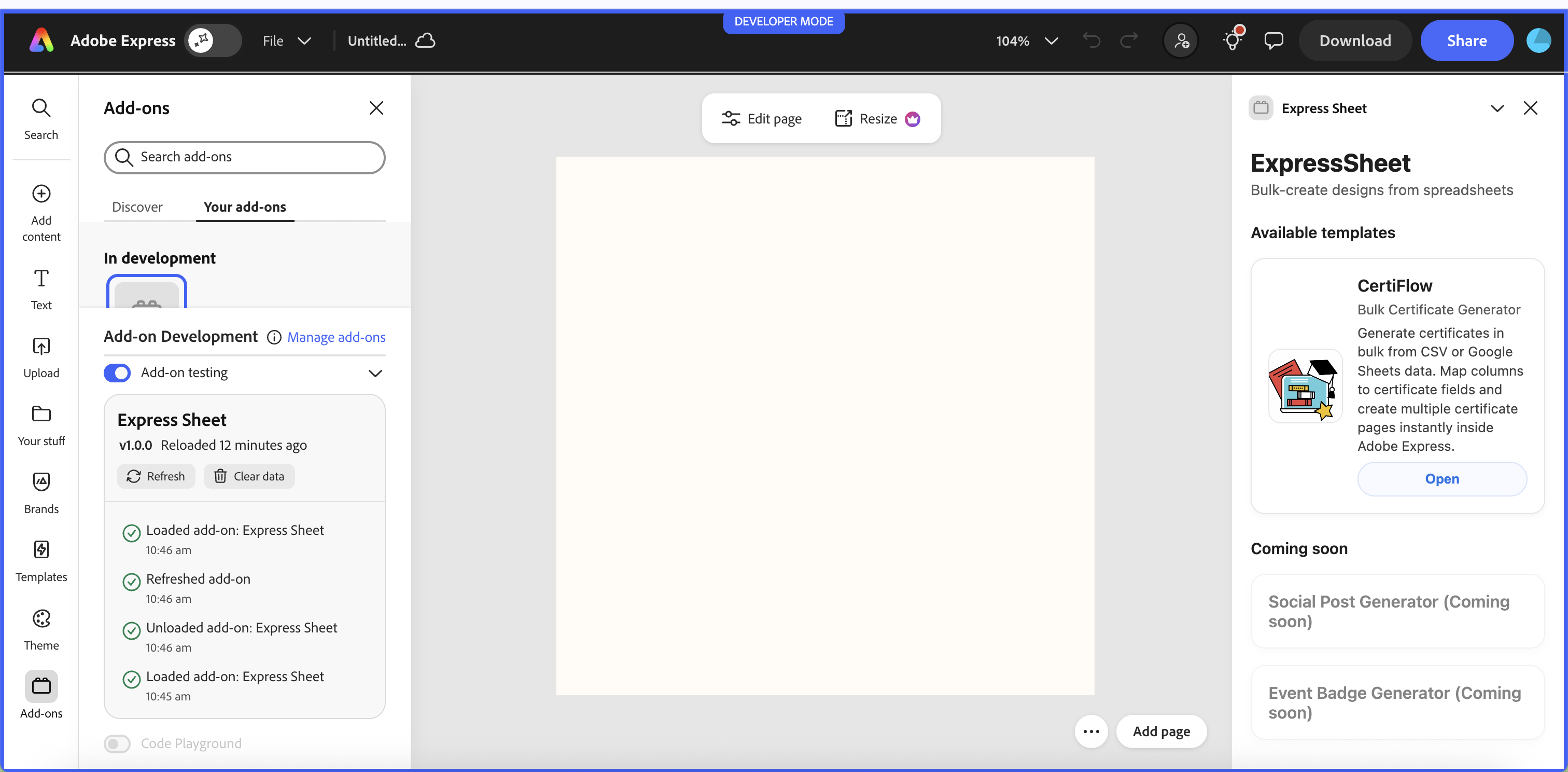Switch to the Discover tab
The width and height of the screenshot is (1568, 772).
click(x=137, y=207)
